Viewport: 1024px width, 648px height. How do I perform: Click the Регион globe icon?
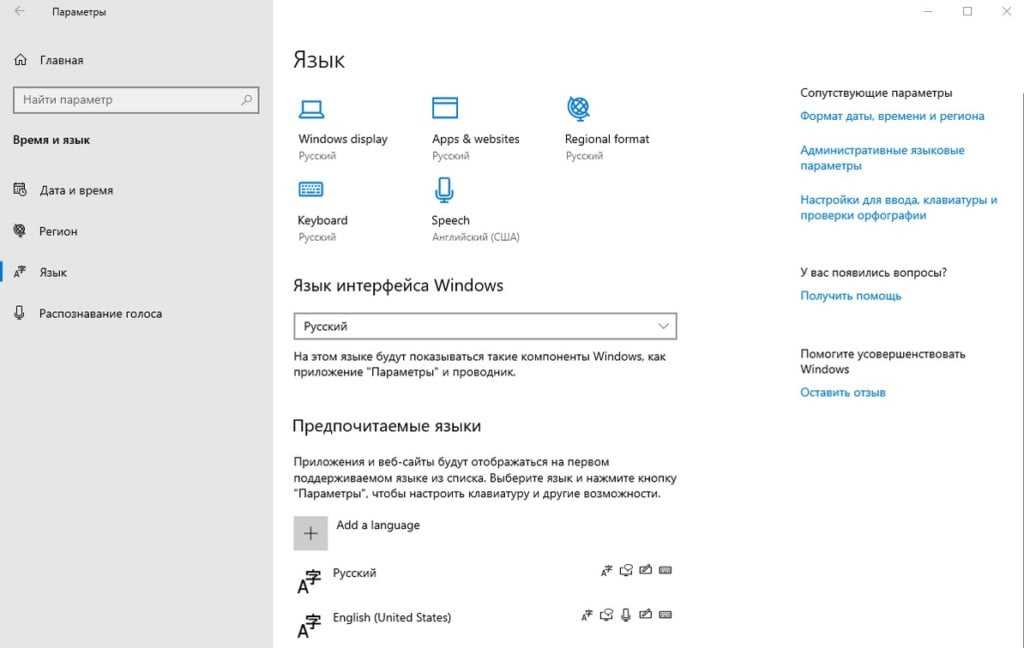(20, 231)
